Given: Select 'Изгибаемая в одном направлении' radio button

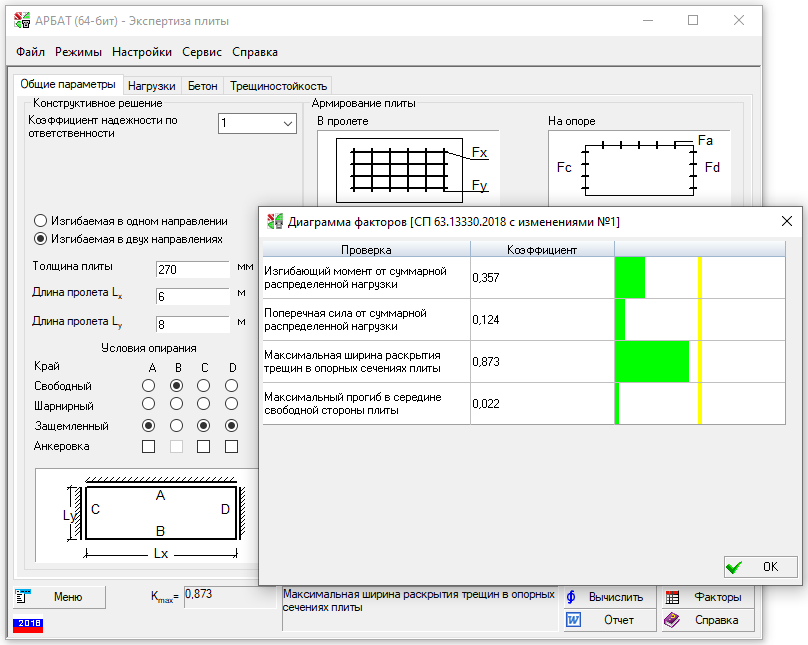Looking at the screenshot, I should tap(40, 221).
